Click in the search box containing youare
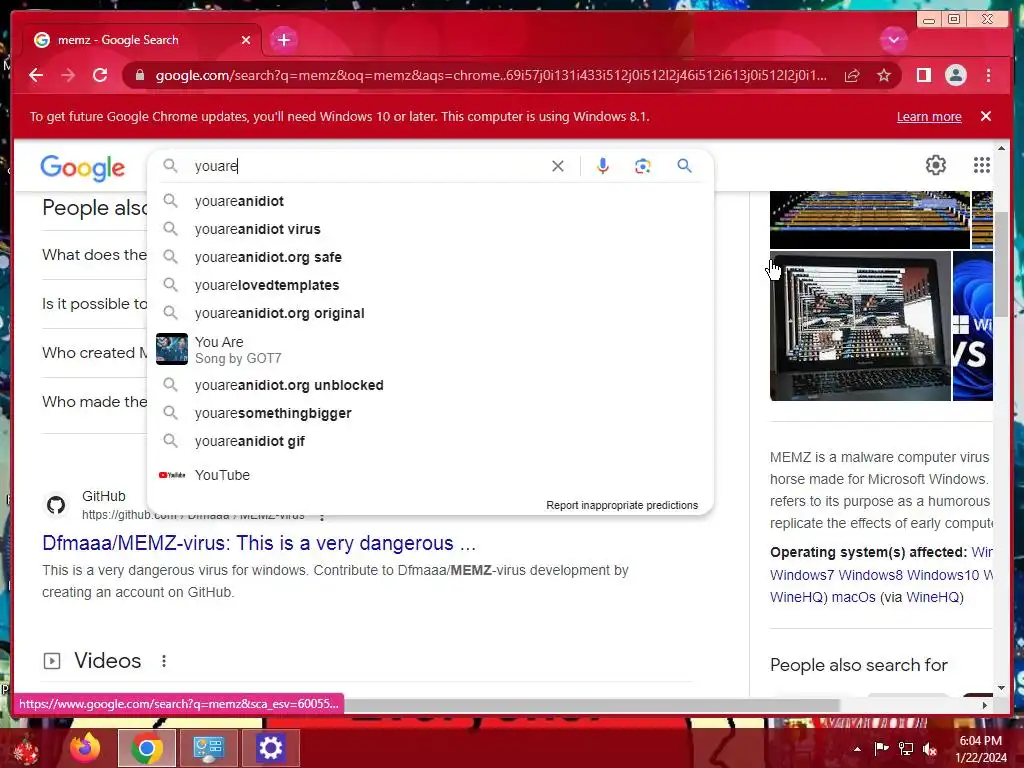This screenshot has width=1024, height=768. click(369, 166)
